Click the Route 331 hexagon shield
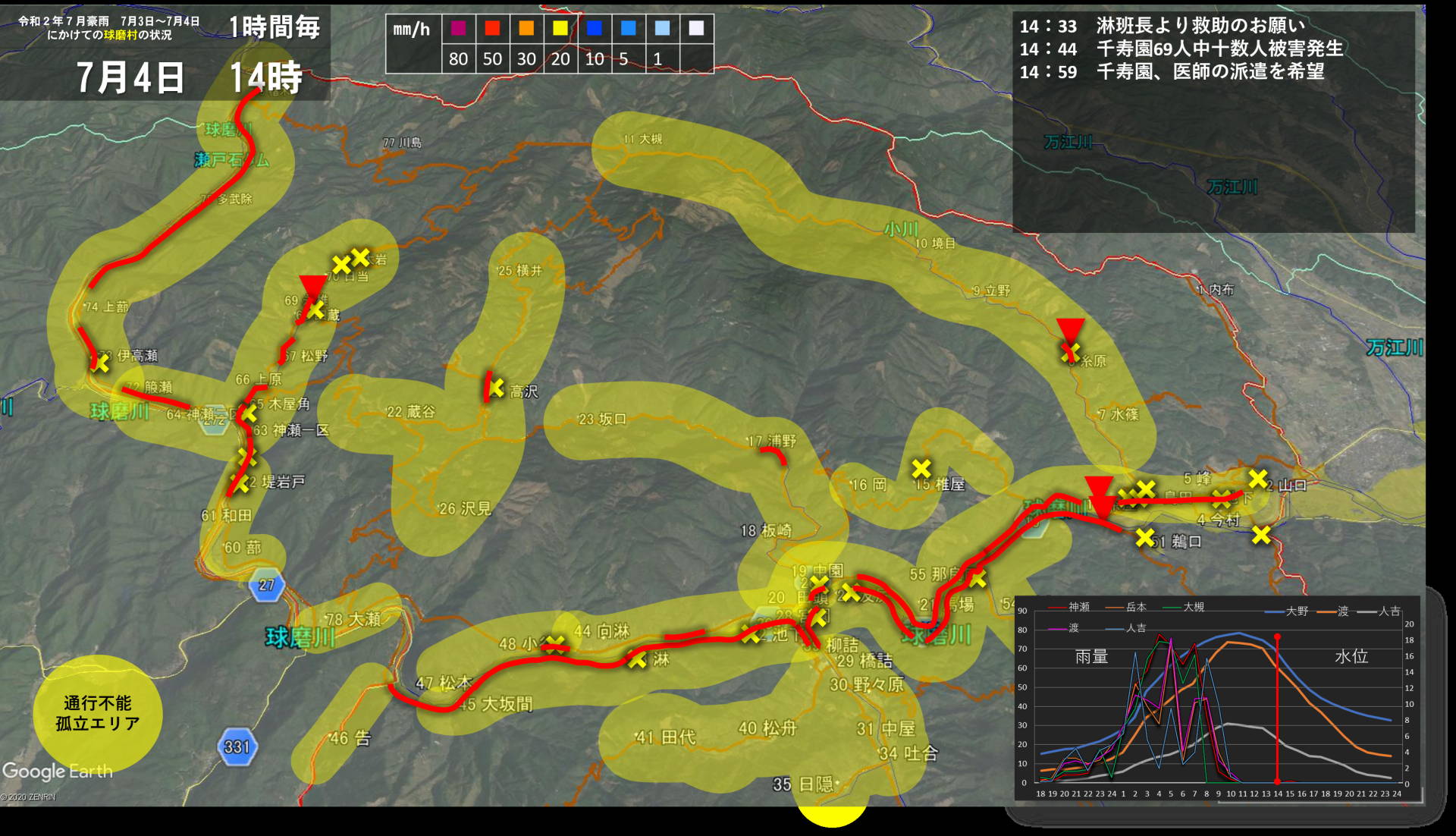Screen dimensions: 1456x836 [237, 746]
